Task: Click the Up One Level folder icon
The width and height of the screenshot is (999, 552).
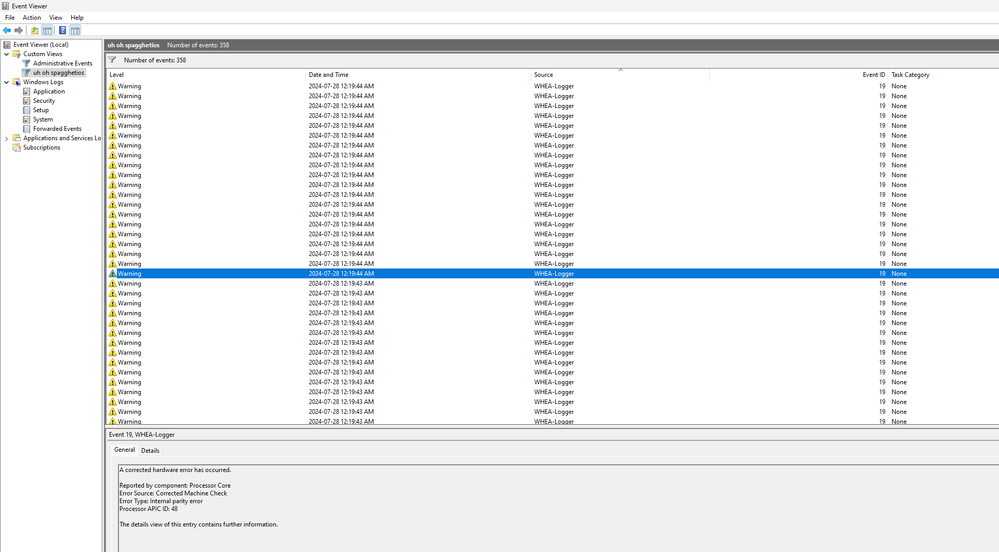Action: pos(35,31)
